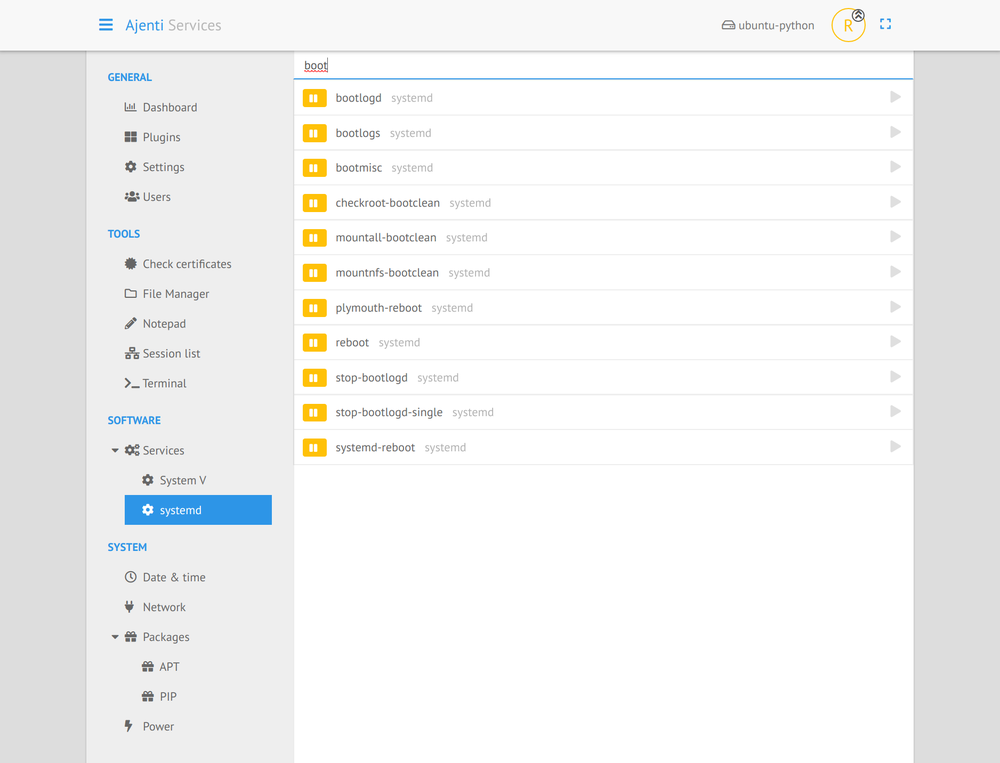Click the yellow status badge for bootlogd
The height and width of the screenshot is (763, 1000).
[314, 98]
